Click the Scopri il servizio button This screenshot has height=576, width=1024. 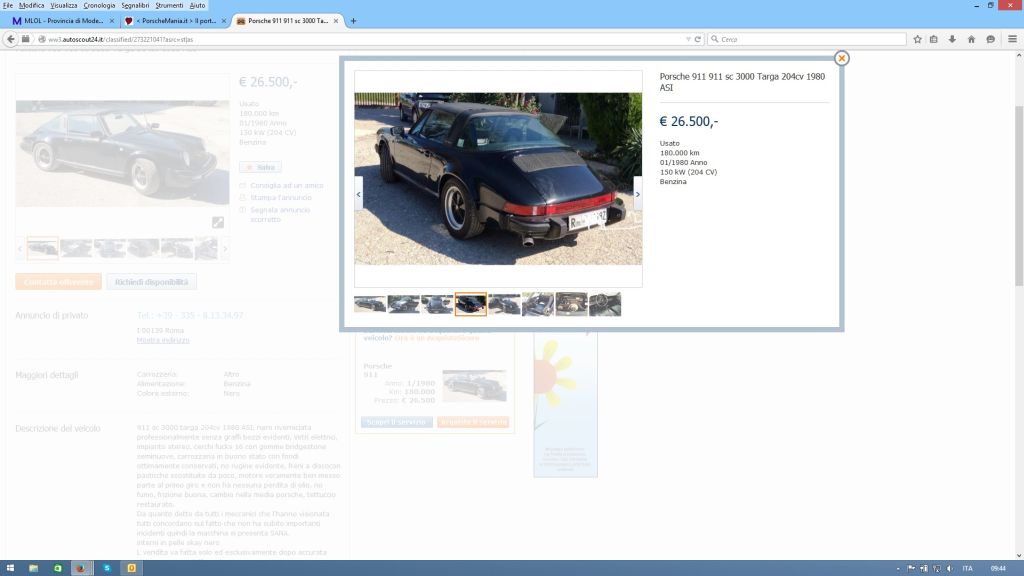pyautogui.click(x=396, y=422)
